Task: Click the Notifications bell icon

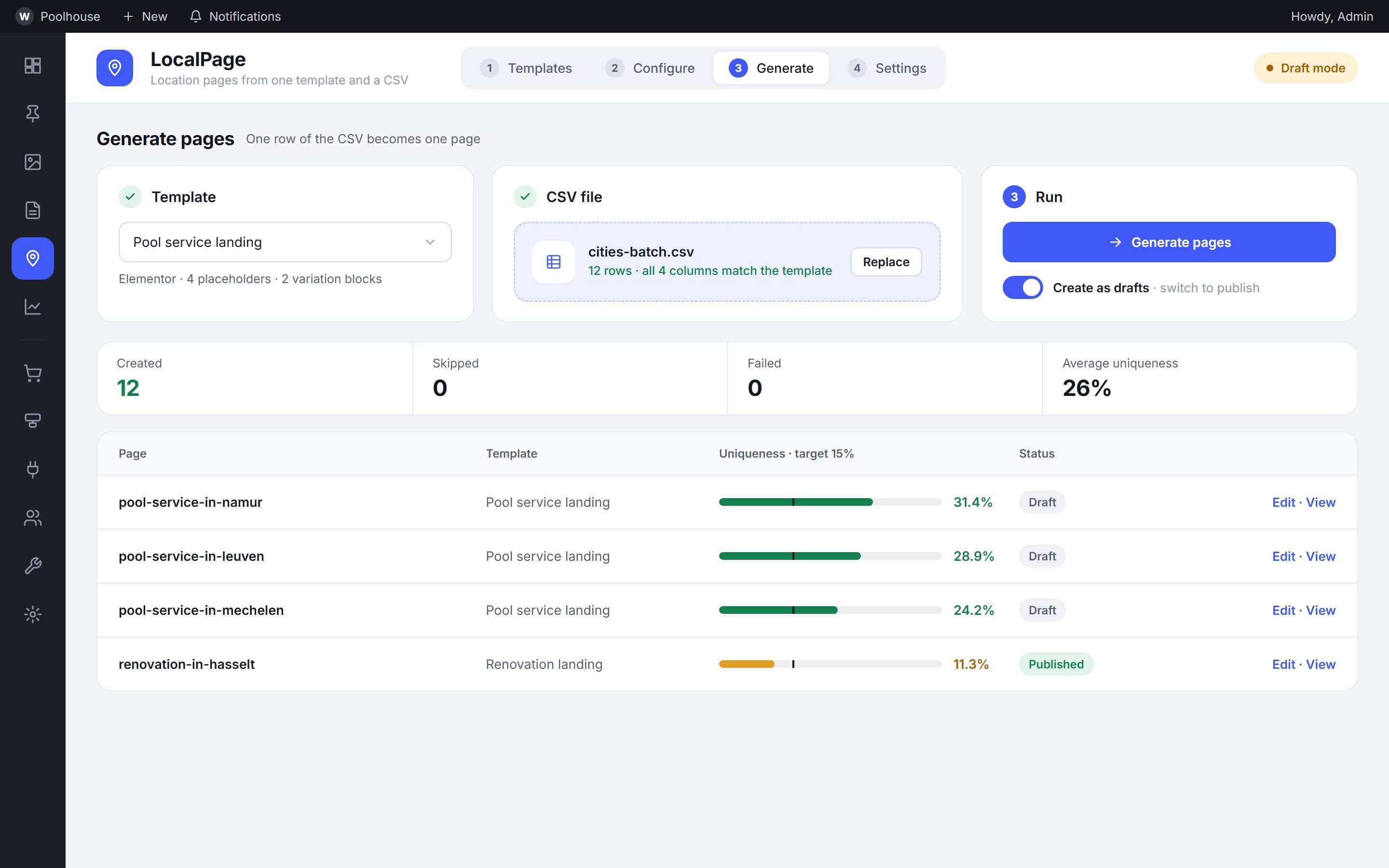Action: 196,16
